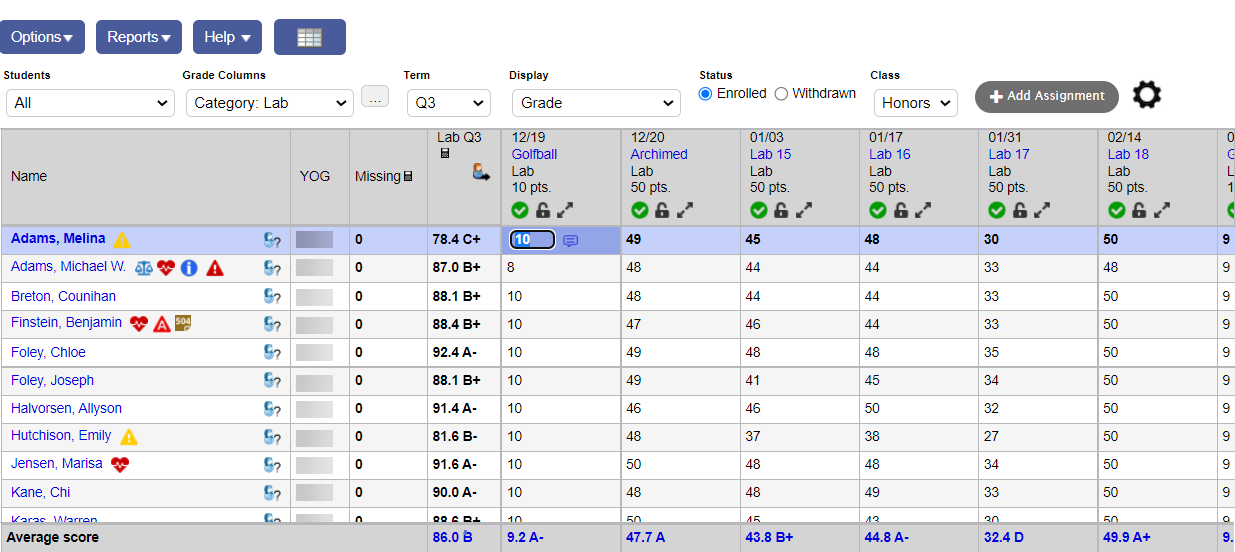Image resolution: width=1235 pixels, height=552 pixels.
Task: Open comment bubble in Melina's Golfball cell
Action: 570,240
